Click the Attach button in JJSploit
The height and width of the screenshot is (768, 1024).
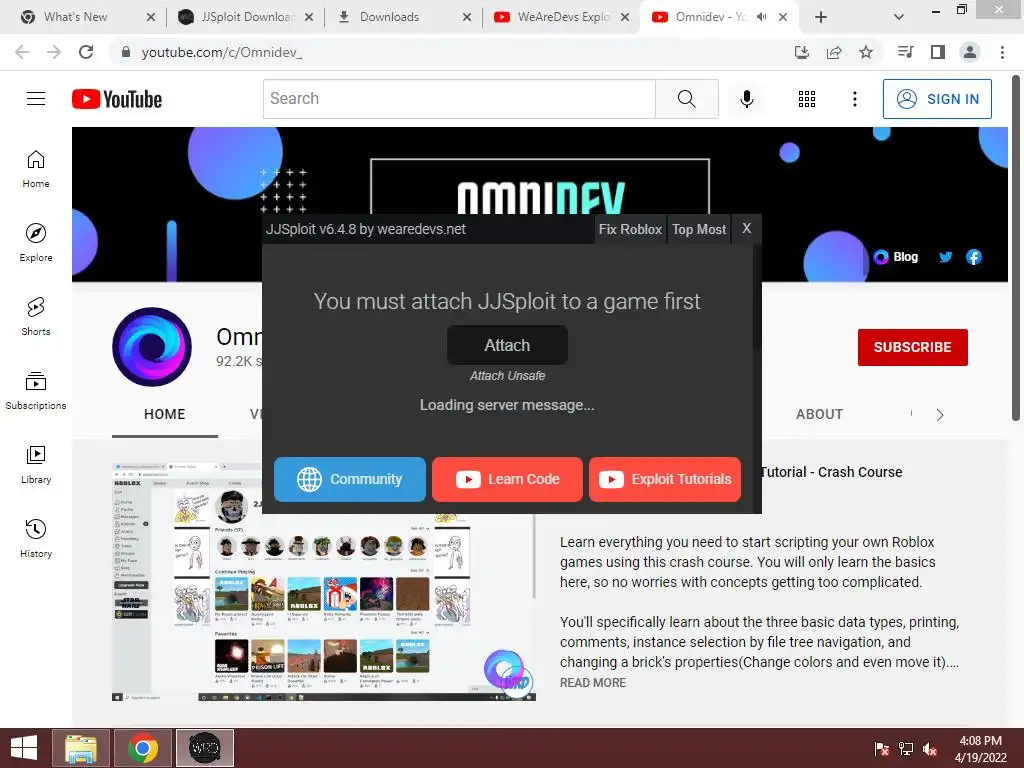[507, 345]
